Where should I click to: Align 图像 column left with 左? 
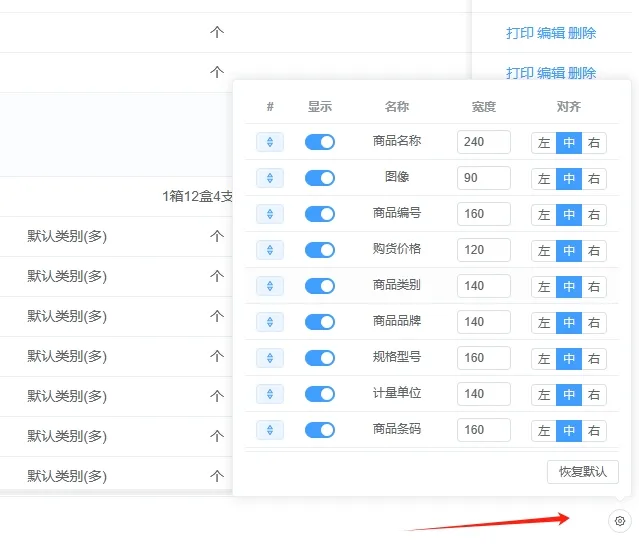[544, 179]
